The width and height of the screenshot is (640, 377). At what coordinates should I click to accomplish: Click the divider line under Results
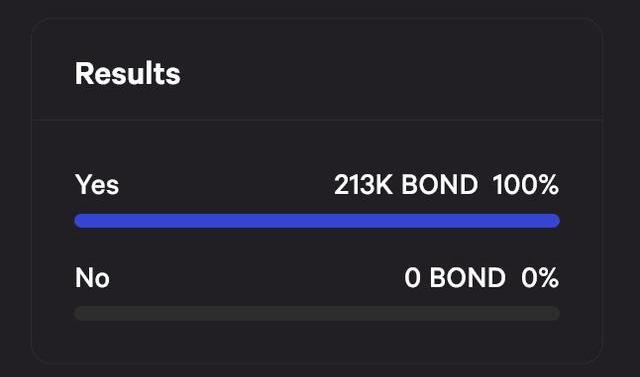317,120
